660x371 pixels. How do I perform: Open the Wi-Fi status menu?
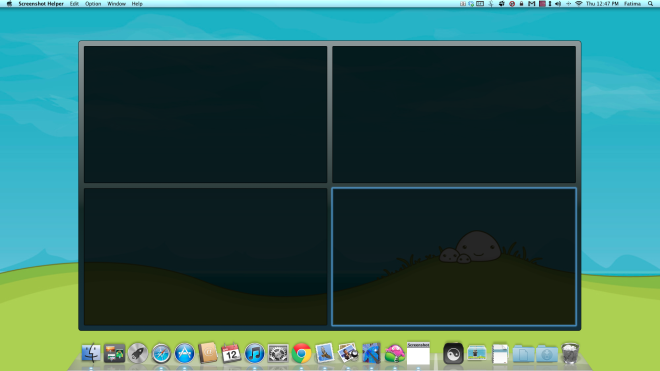579,4
